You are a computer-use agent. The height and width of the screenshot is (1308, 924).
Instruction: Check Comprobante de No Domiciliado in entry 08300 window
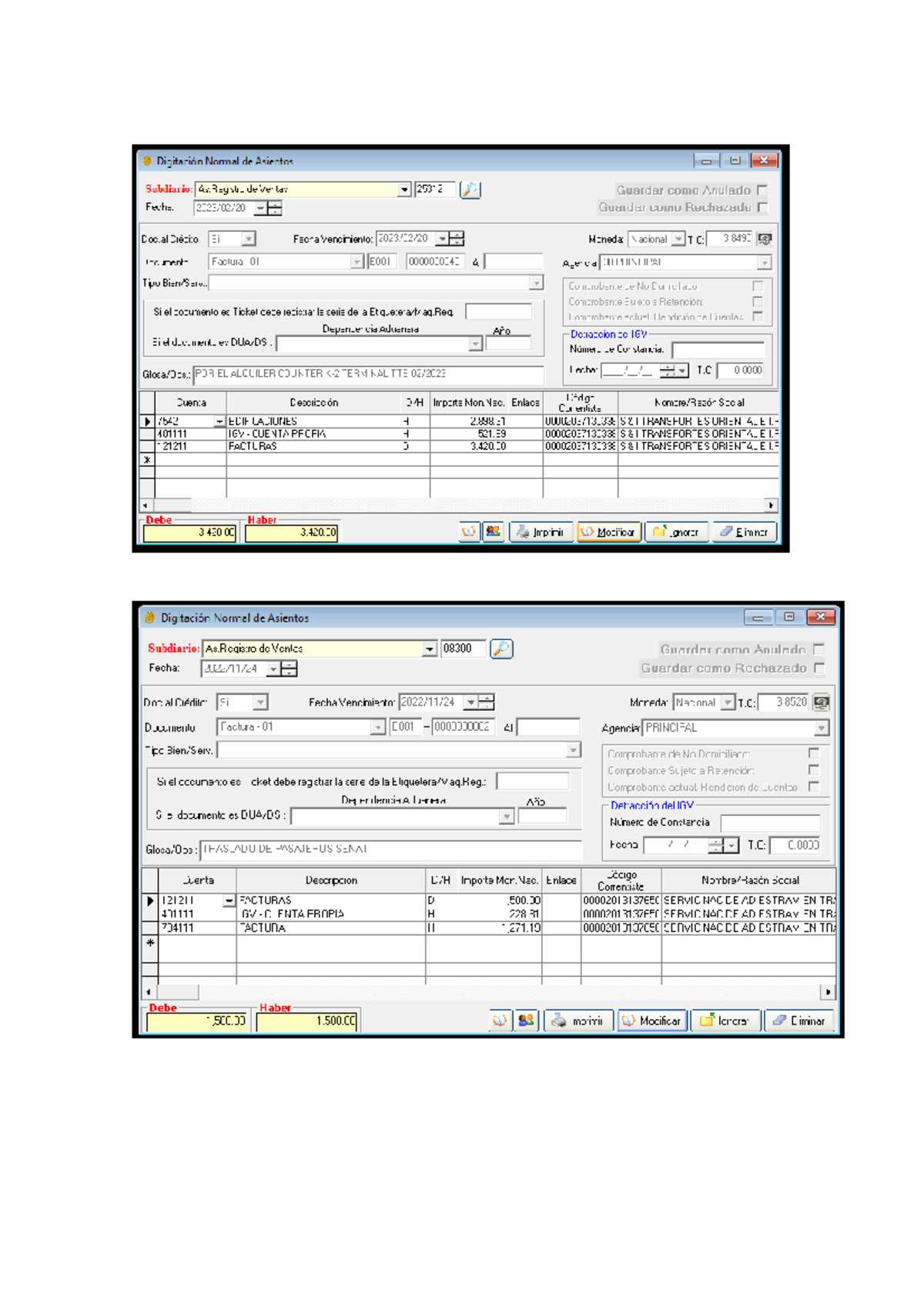click(814, 753)
